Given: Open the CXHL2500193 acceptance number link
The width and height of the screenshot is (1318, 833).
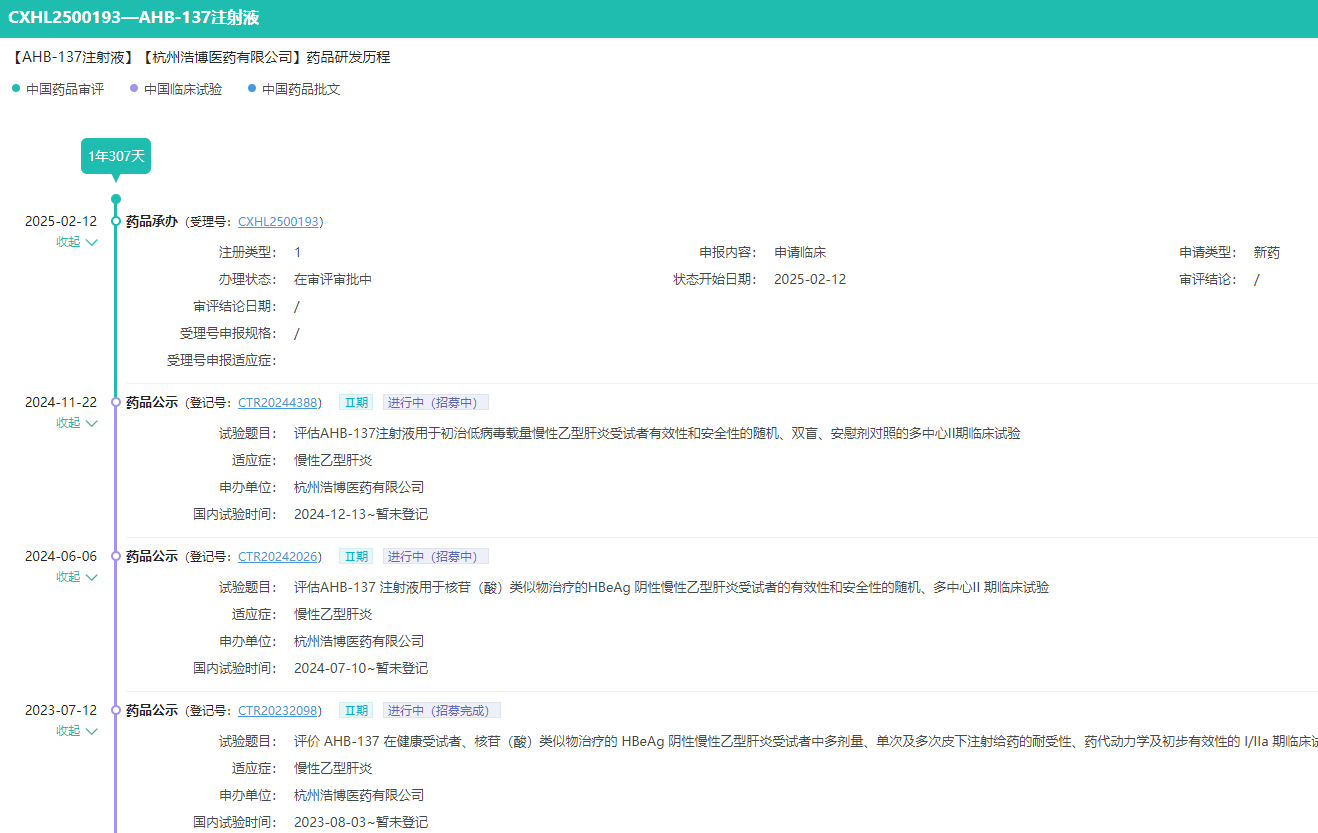Looking at the screenshot, I should tap(279, 221).
